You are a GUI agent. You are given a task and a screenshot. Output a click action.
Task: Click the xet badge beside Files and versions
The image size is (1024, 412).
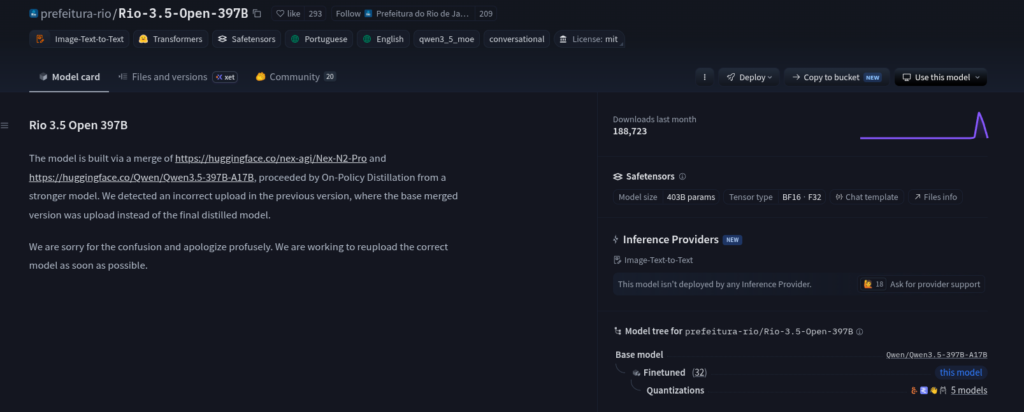point(225,77)
